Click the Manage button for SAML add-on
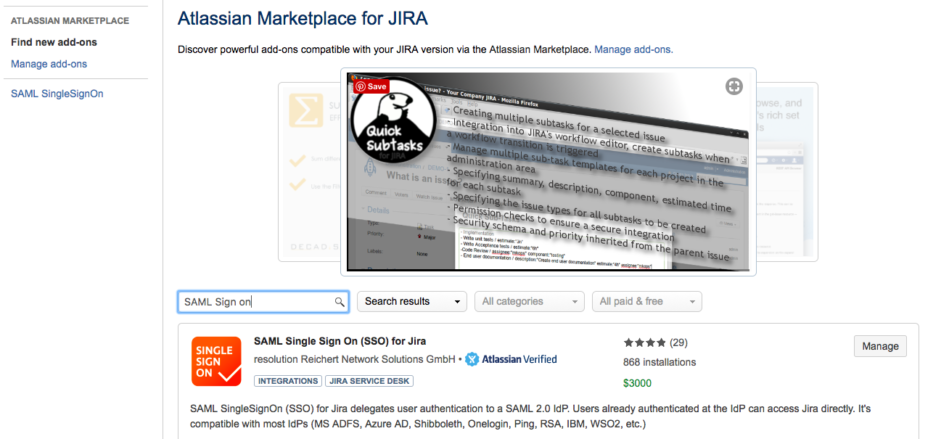Screen dimensions: 949x439 click(880, 346)
